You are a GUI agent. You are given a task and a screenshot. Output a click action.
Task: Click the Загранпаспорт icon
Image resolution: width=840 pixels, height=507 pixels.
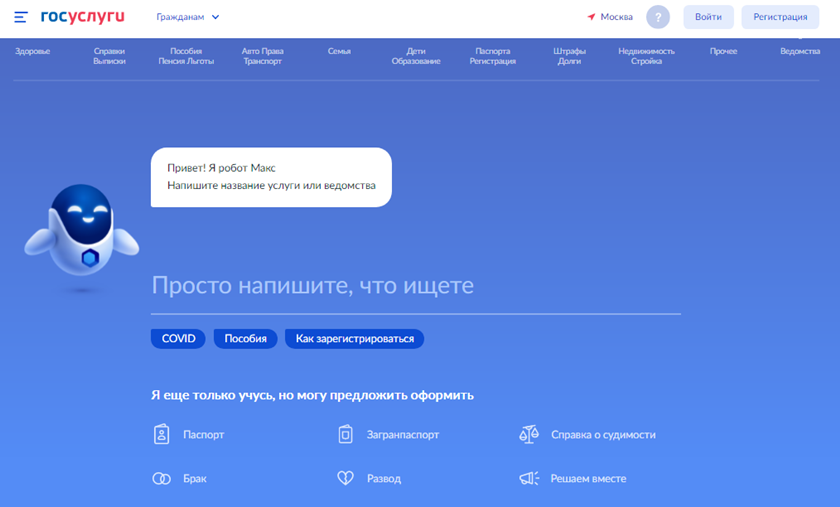(346, 435)
